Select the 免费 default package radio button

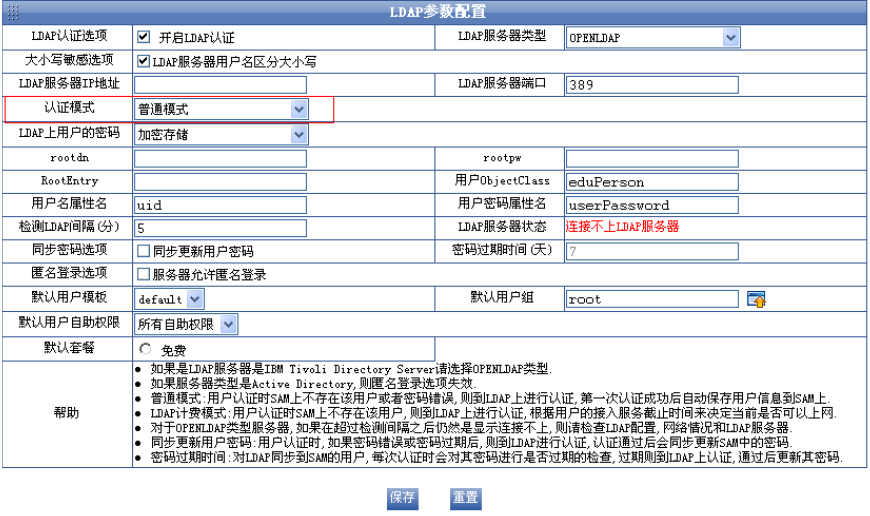[x=146, y=349]
